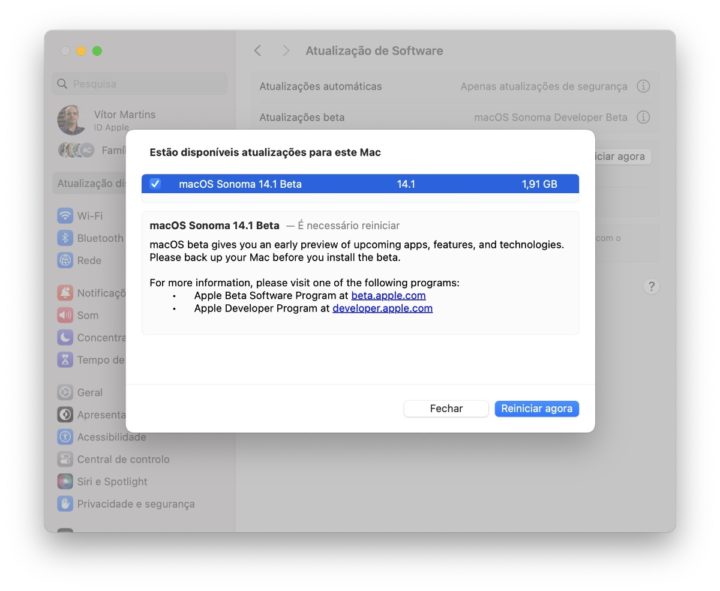Click the yellow minimize window button

tap(81, 51)
